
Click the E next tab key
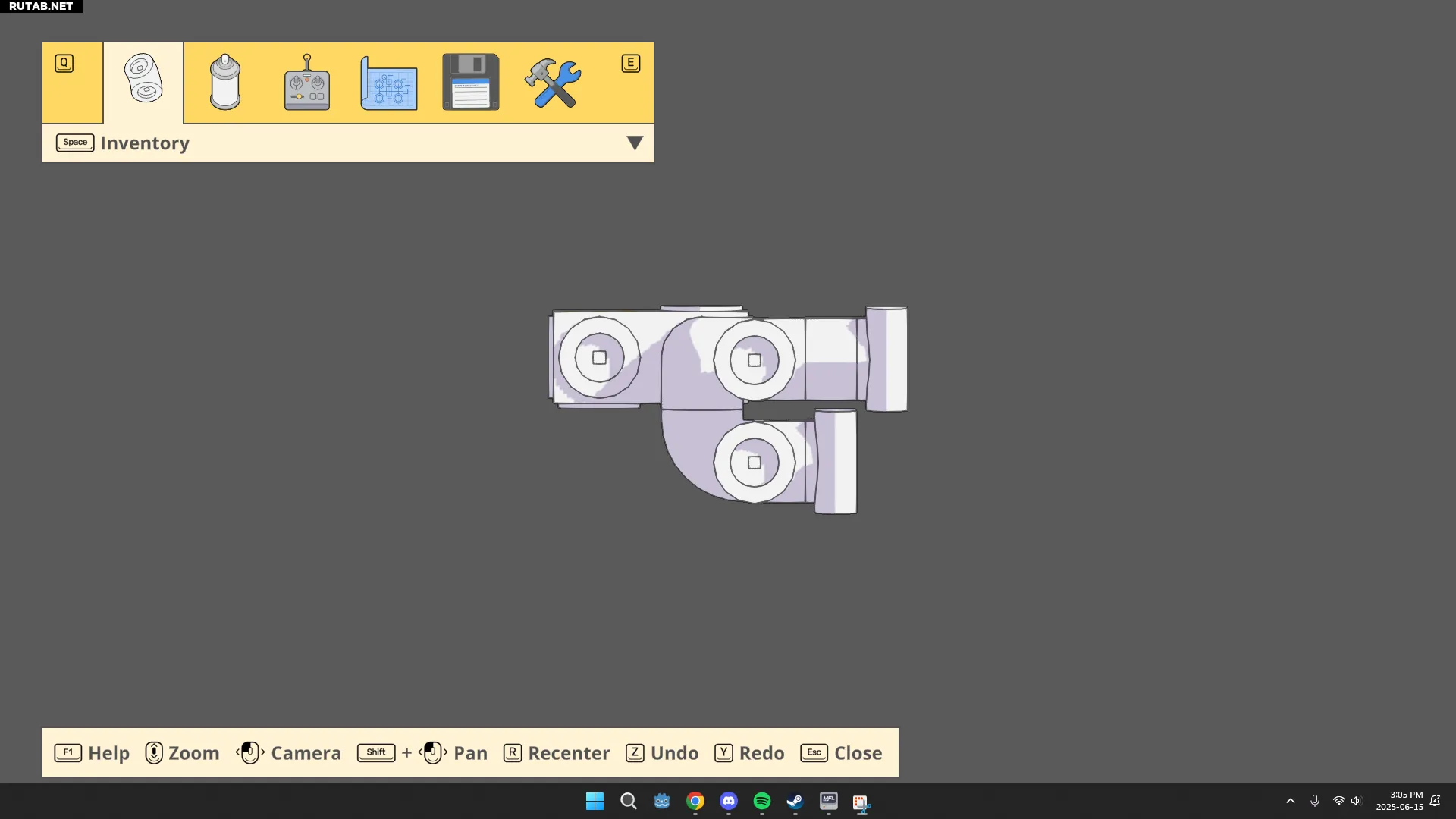pyautogui.click(x=631, y=64)
